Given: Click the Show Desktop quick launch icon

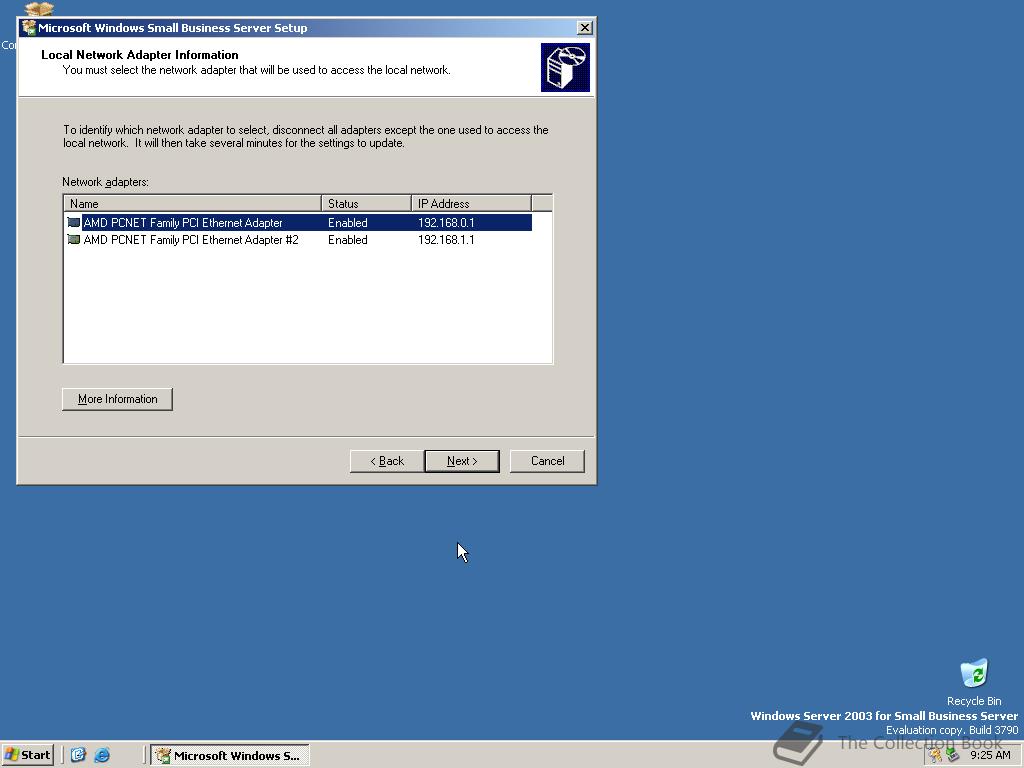Looking at the screenshot, I should coord(78,755).
